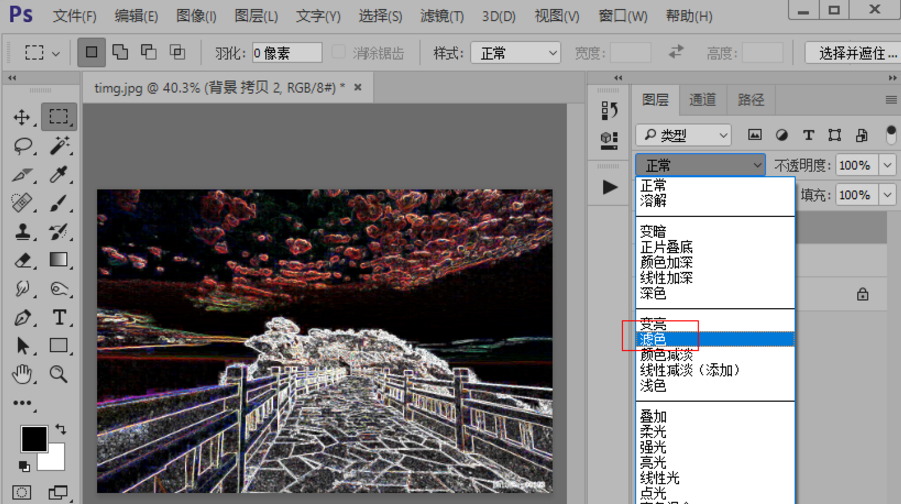Open the Actions panel play icon
The width and height of the screenshot is (901, 504).
click(610, 187)
